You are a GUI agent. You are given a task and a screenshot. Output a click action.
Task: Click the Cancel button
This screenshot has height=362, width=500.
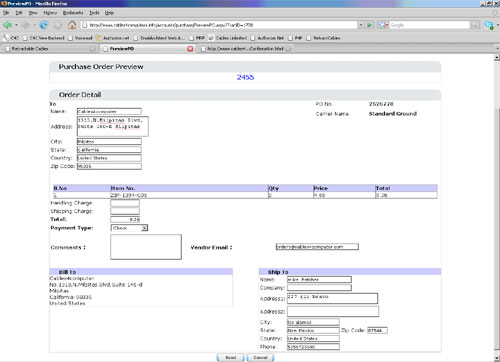click(x=260, y=358)
